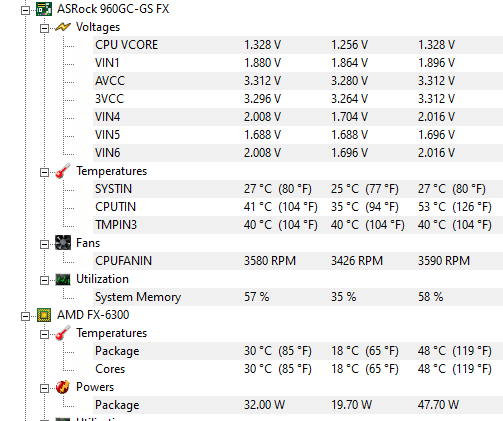The width and height of the screenshot is (503, 421).
Task: Collapse the Powers section
Action: pyautogui.click(x=44, y=389)
